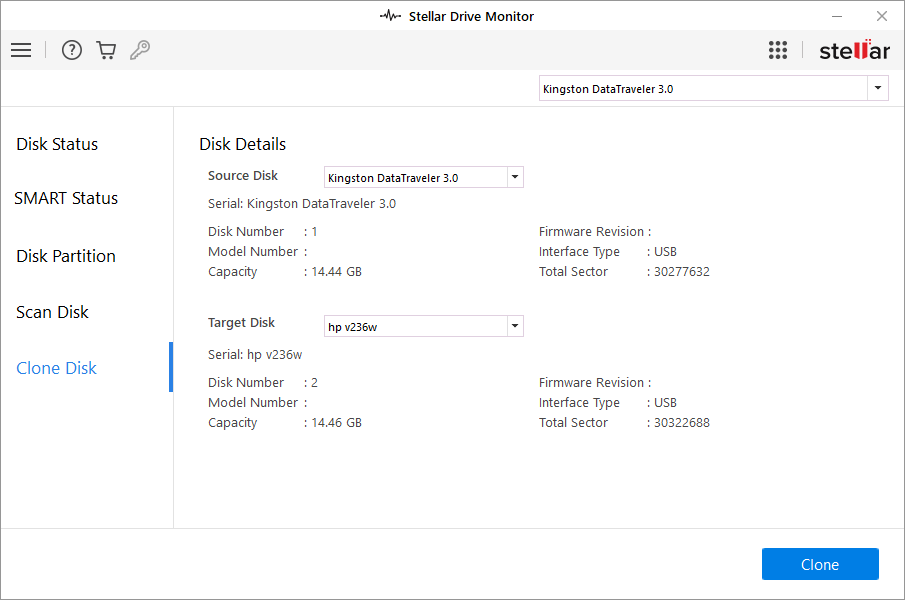Open the hamburger menu
This screenshot has width=905, height=600.
pos(21,50)
